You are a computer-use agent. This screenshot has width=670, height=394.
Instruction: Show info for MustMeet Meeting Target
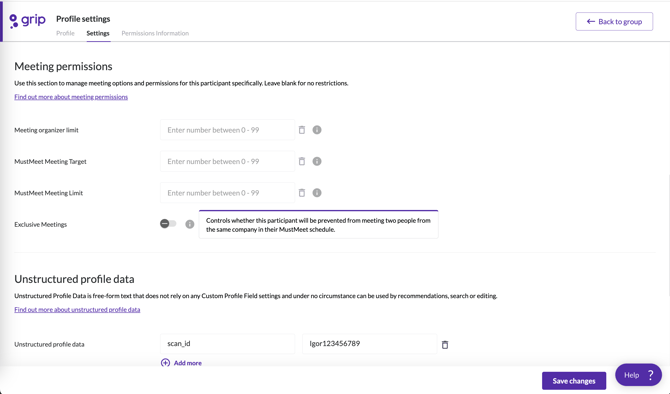[317, 161]
